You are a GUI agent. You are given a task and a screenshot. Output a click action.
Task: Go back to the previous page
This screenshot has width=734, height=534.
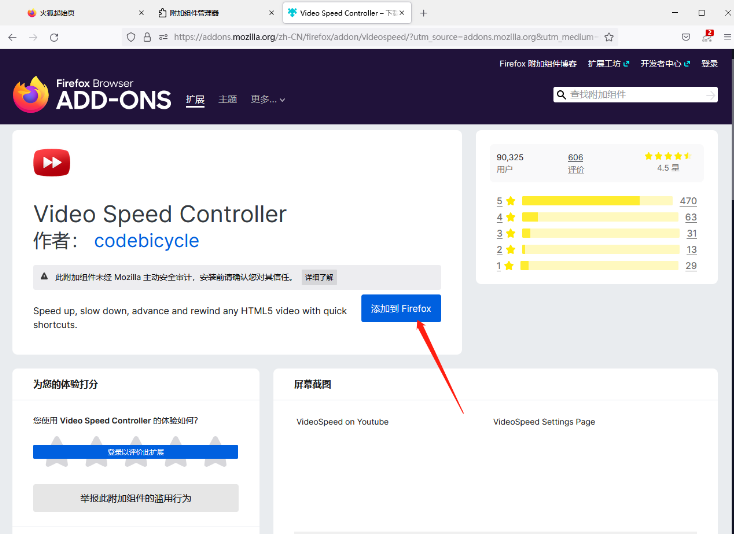point(13,37)
